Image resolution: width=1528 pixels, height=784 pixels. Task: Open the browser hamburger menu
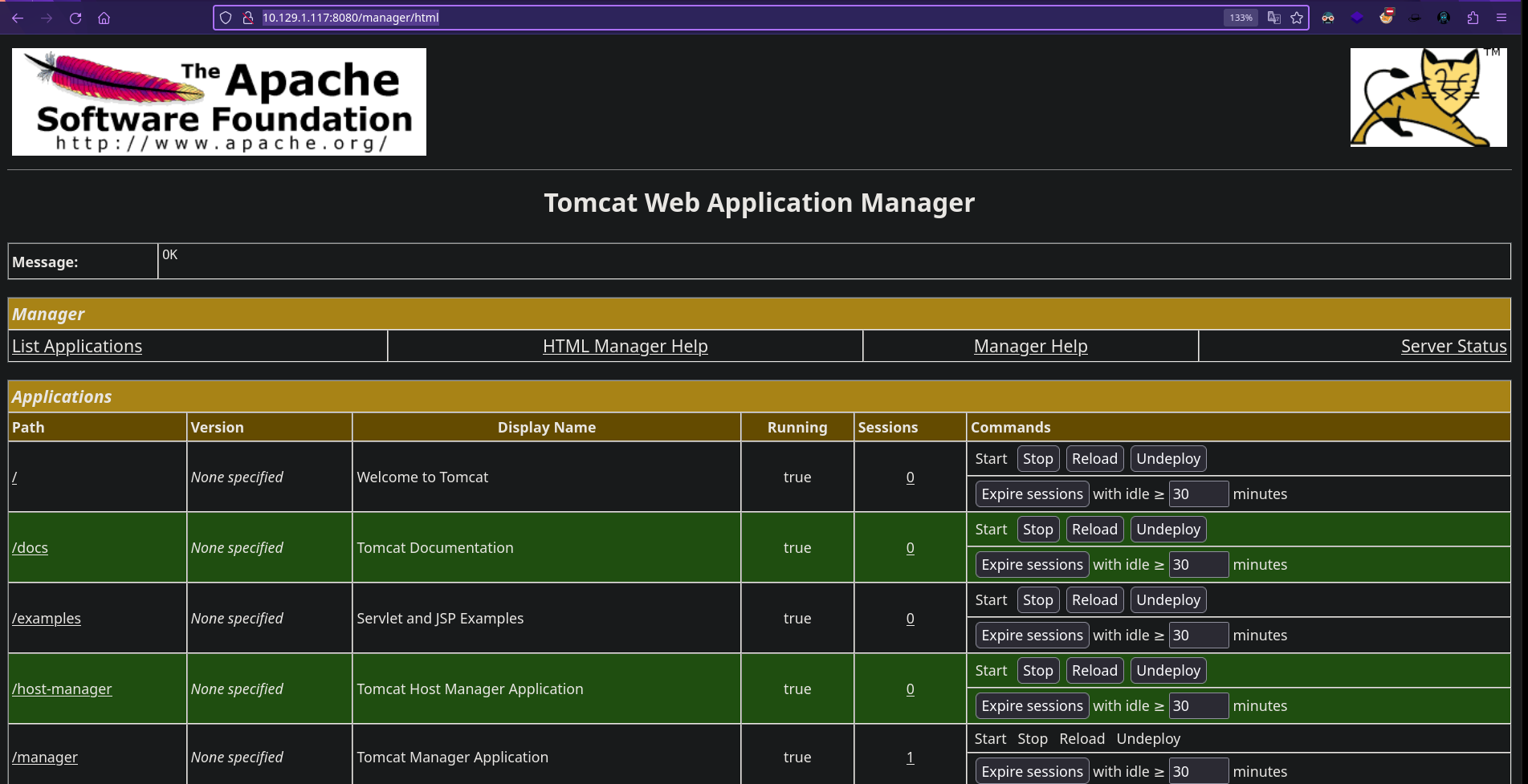pos(1502,18)
